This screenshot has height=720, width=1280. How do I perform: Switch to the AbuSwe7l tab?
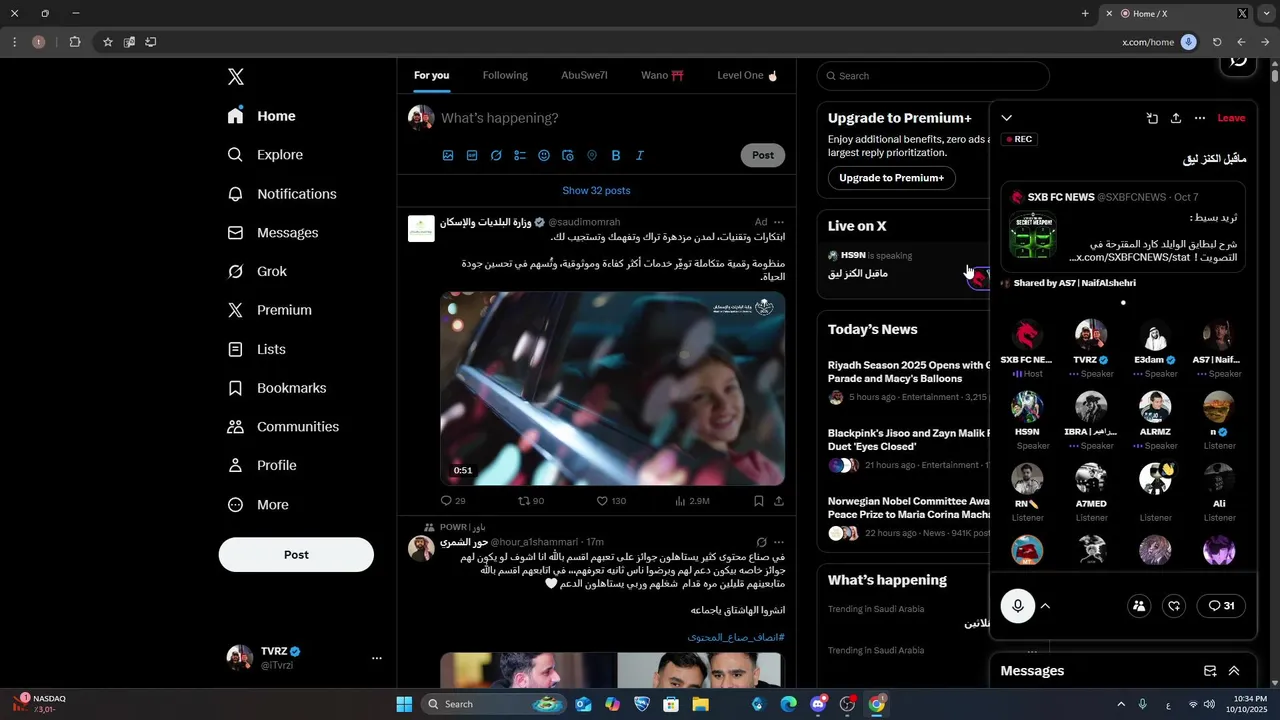[x=584, y=75]
